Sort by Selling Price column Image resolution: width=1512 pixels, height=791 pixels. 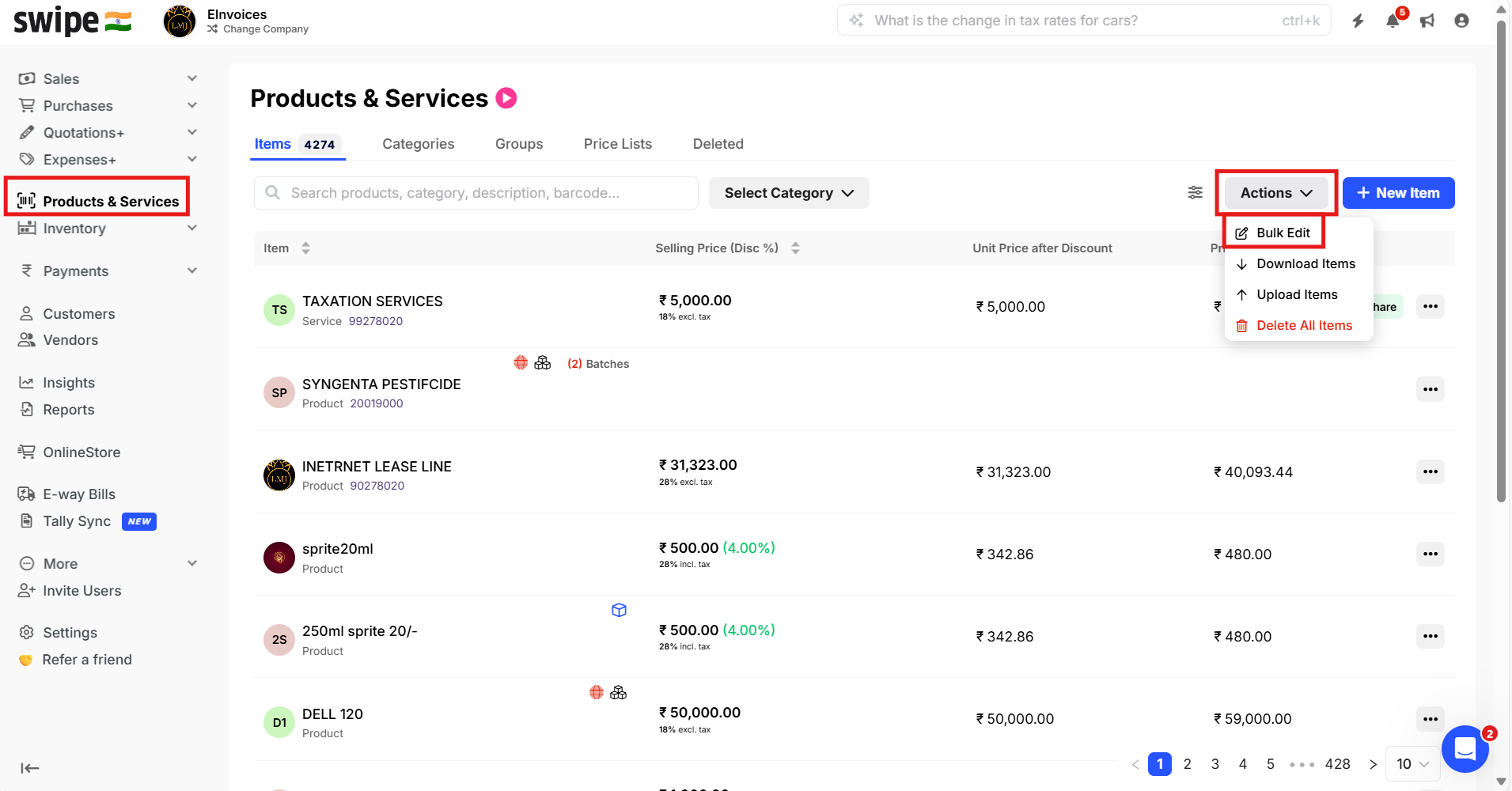point(795,248)
